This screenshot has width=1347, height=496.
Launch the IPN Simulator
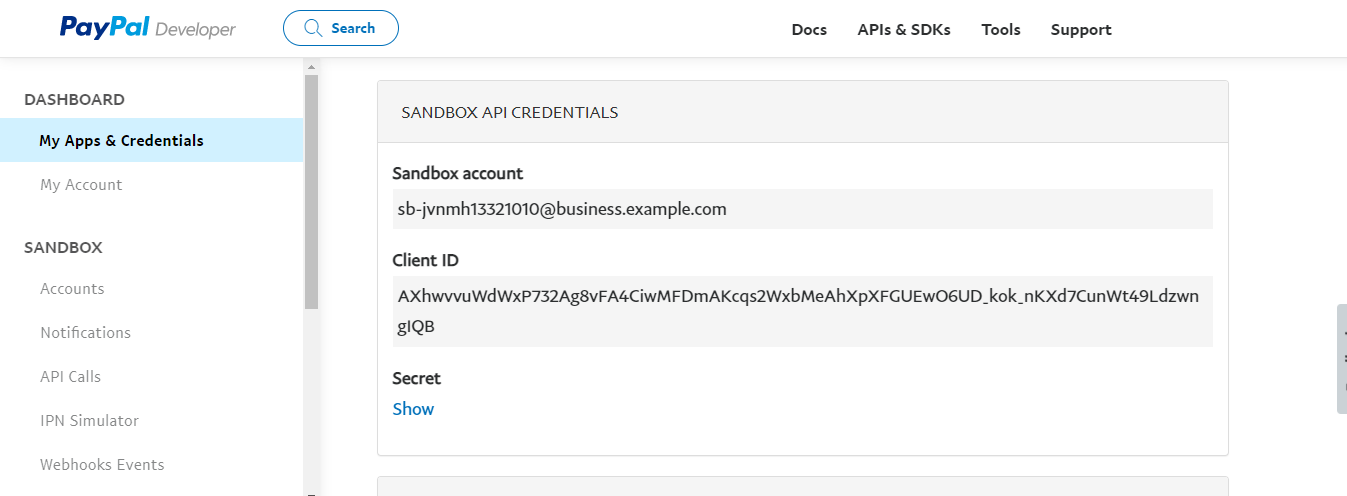[x=89, y=421]
